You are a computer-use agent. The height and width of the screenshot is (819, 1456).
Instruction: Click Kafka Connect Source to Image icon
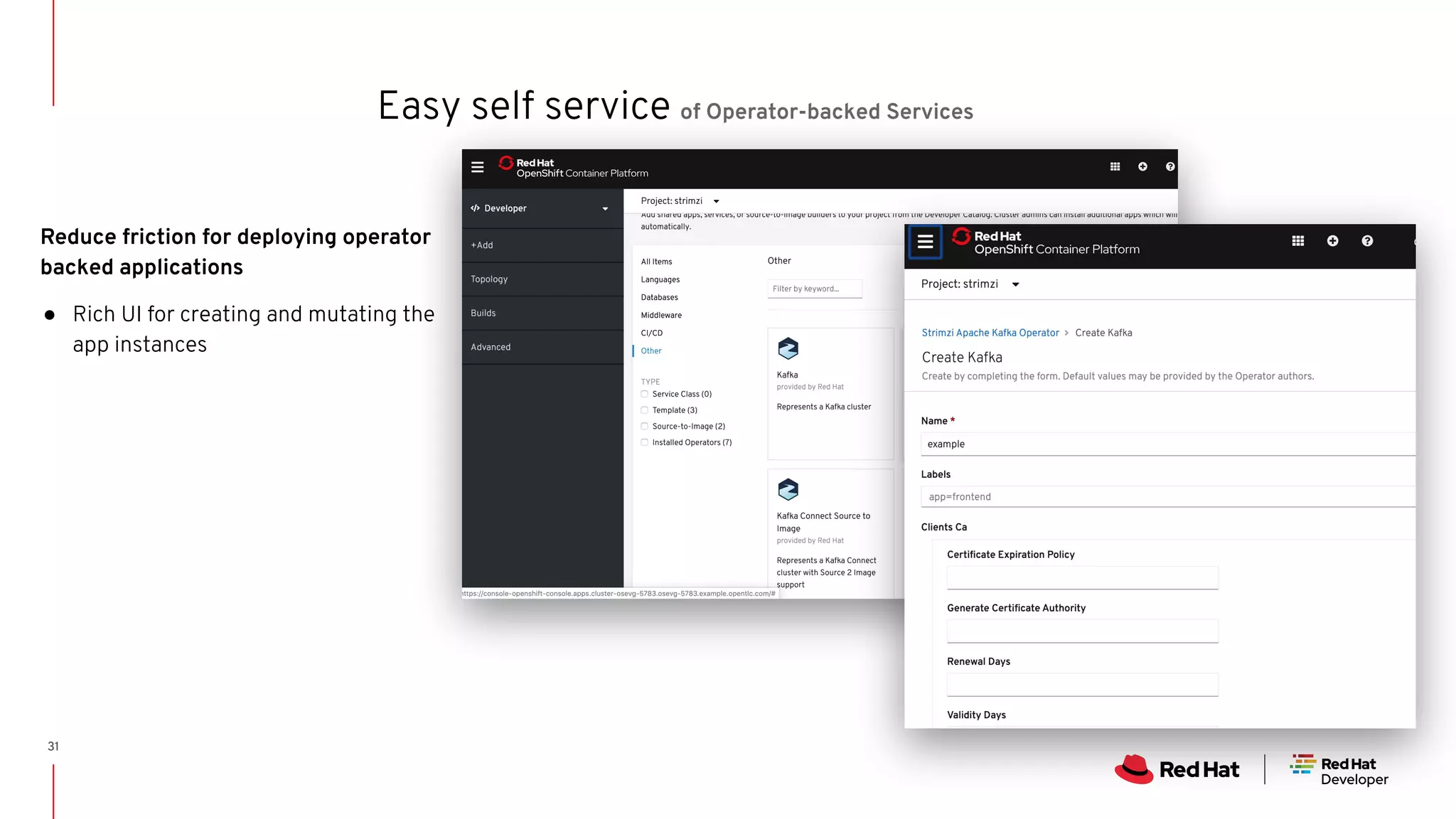(x=788, y=489)
